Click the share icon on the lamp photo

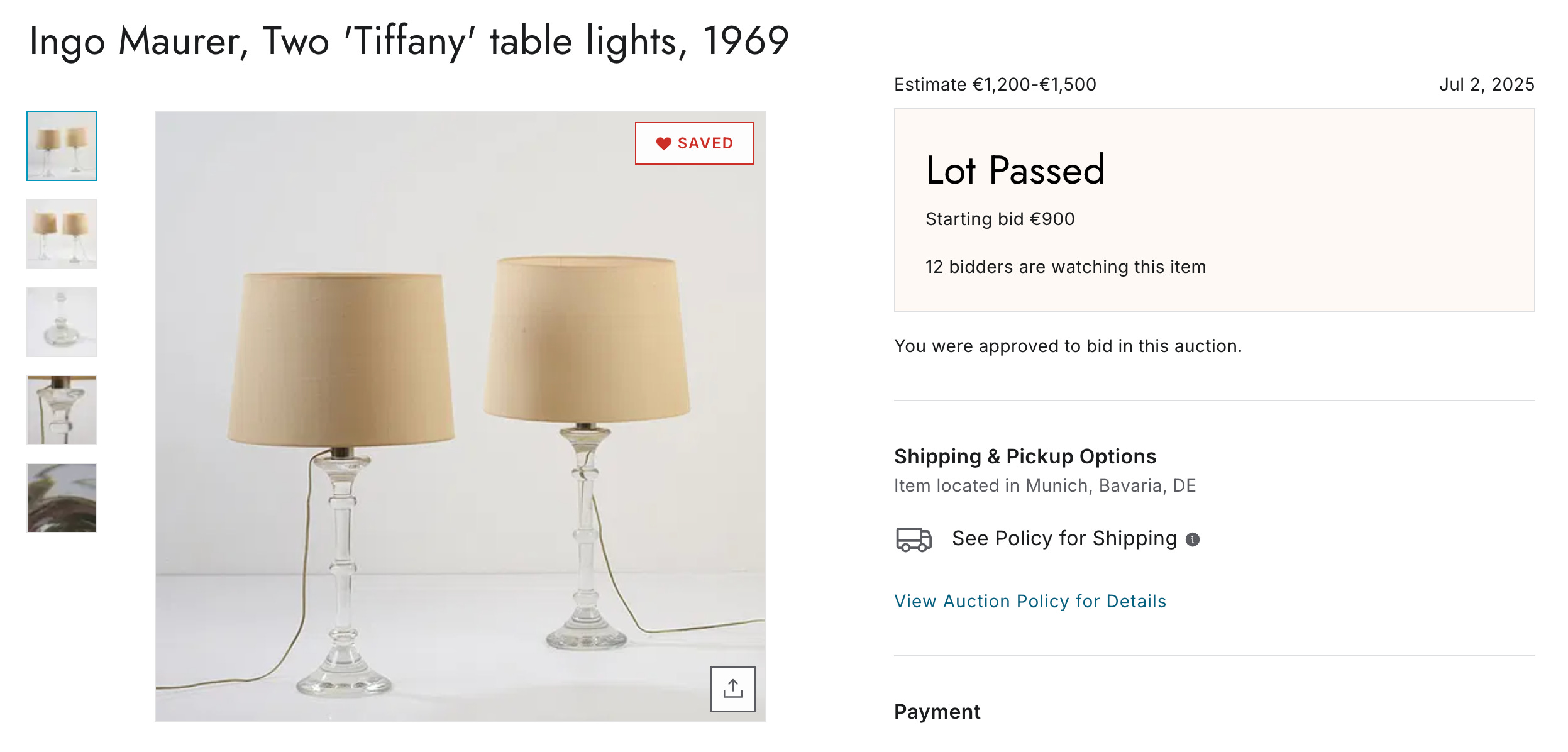click(732, 688)
